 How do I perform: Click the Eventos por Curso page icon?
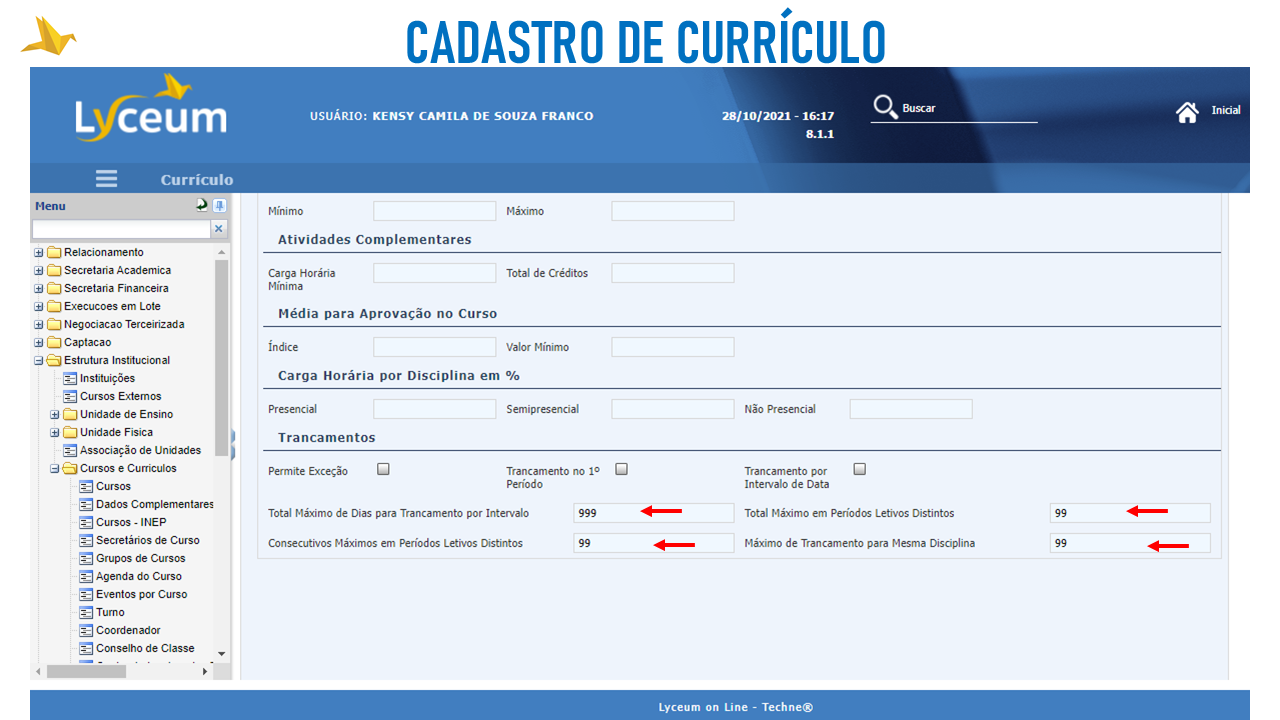click(86, 594)
